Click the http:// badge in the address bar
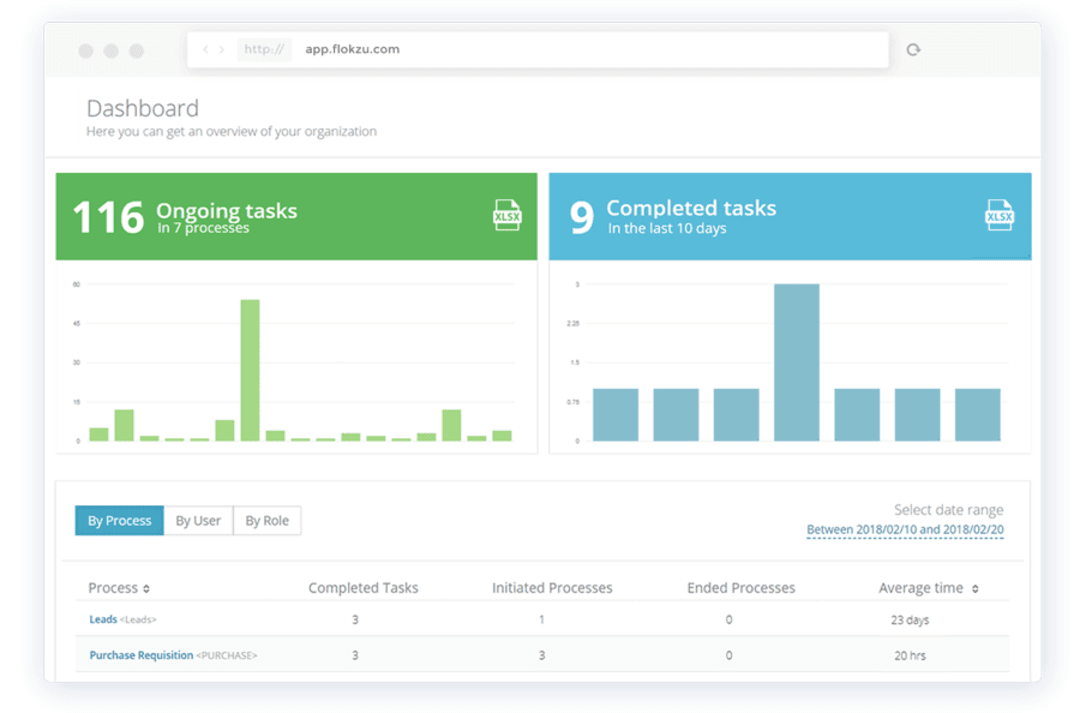The height and width of the screenshot is (713, 1080). click(263, 49)
